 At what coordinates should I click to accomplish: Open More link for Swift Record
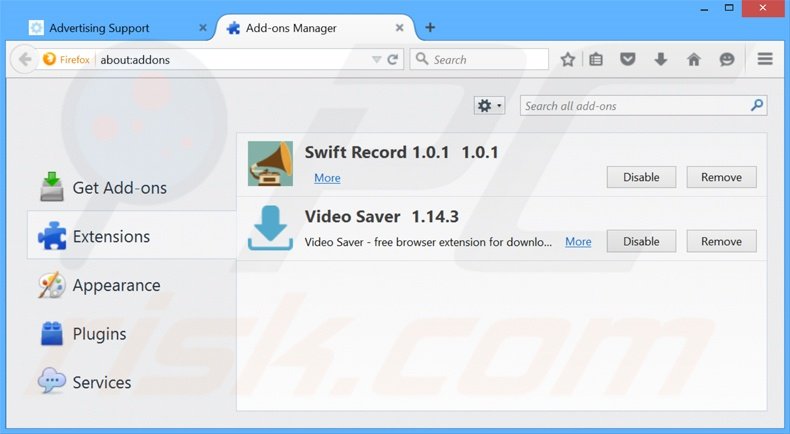(x=327, y=178)
